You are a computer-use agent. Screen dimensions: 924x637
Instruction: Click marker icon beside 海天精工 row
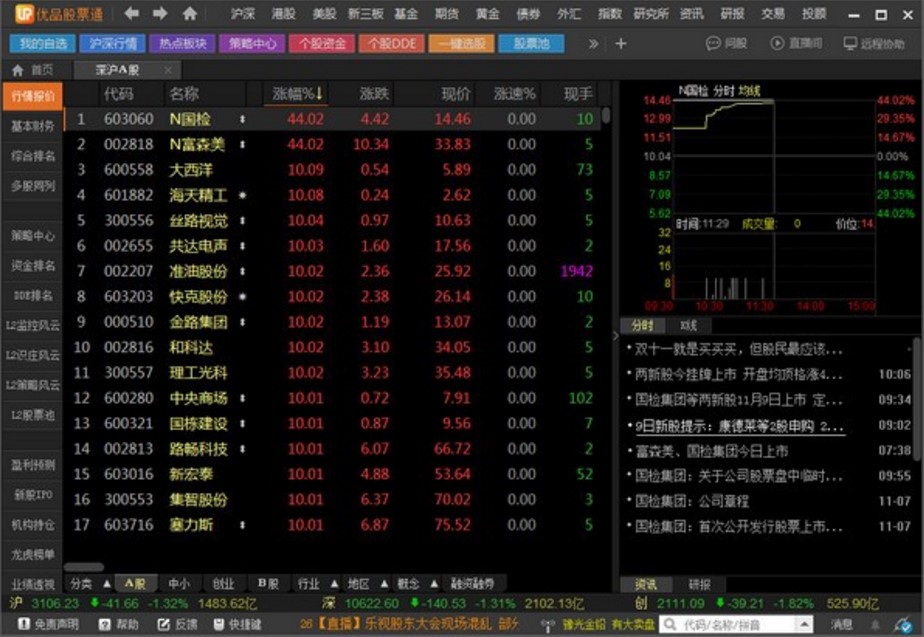click(242, 195)
